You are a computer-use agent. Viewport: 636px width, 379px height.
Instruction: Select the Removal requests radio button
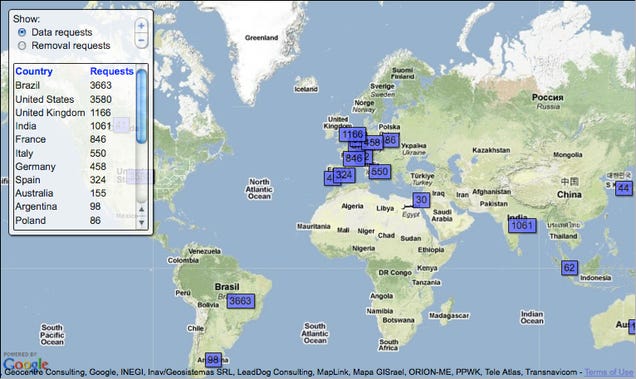[x=22, y=46]
